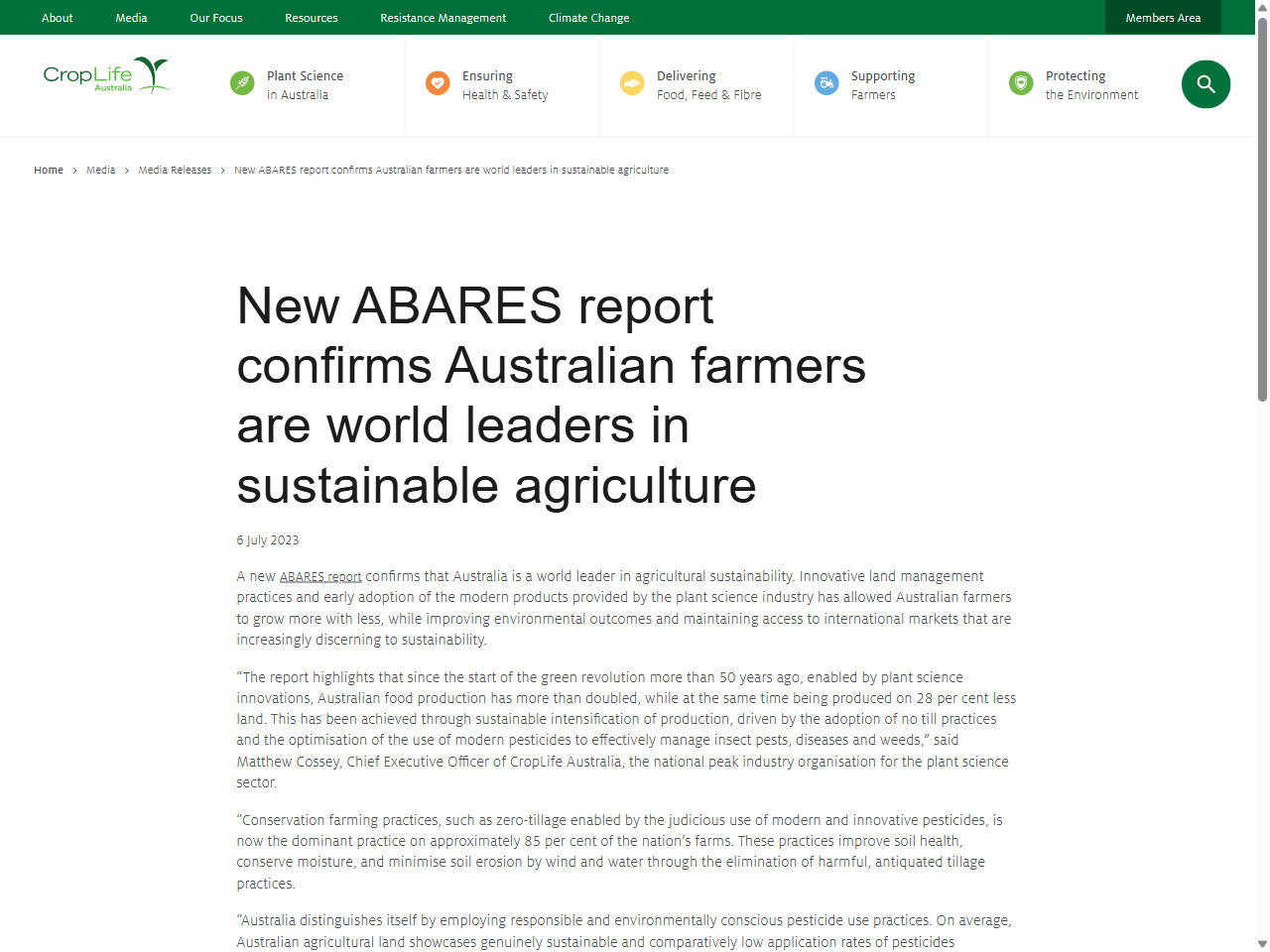The height and width of the screenshot is (952, 1270).
Task: Open the Climate Change section
Action: tap(588, 17)
